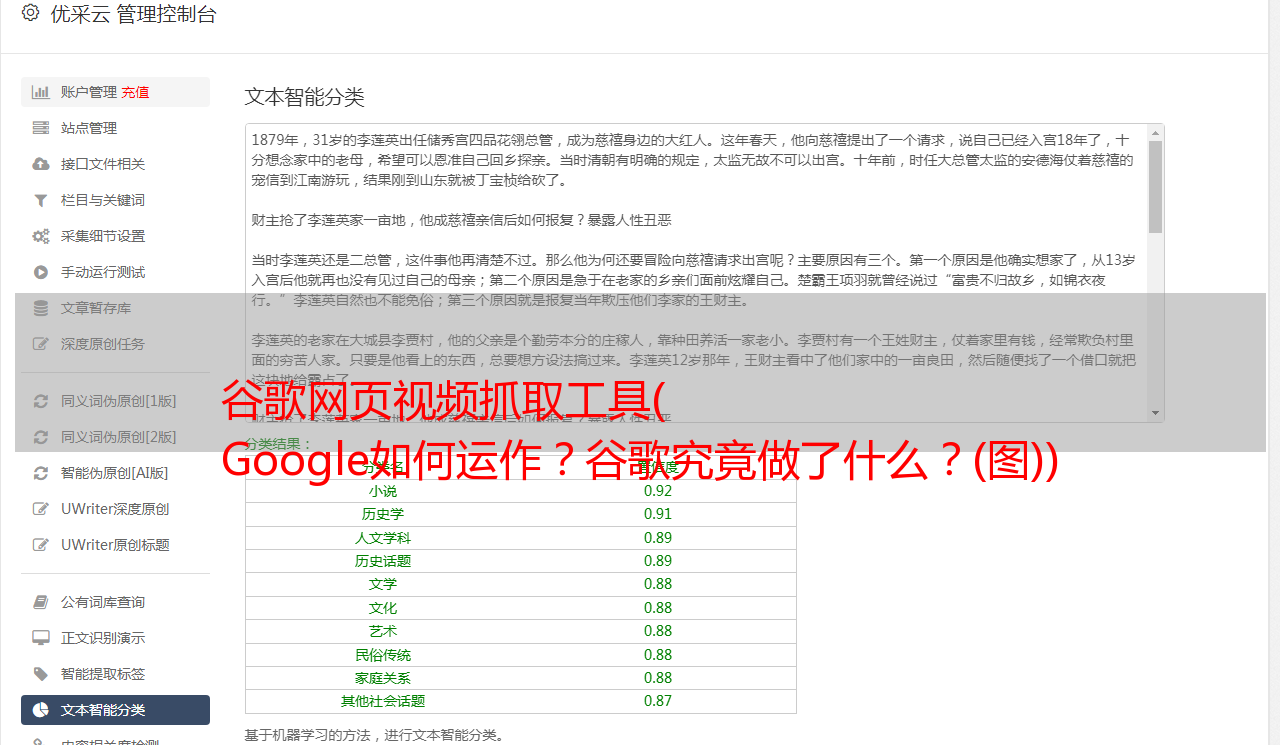Image resolution: width=1280 pixels, height=745 pixels.
Task: Click the text area scrollbar up arrow
Action: point(1155,132)
